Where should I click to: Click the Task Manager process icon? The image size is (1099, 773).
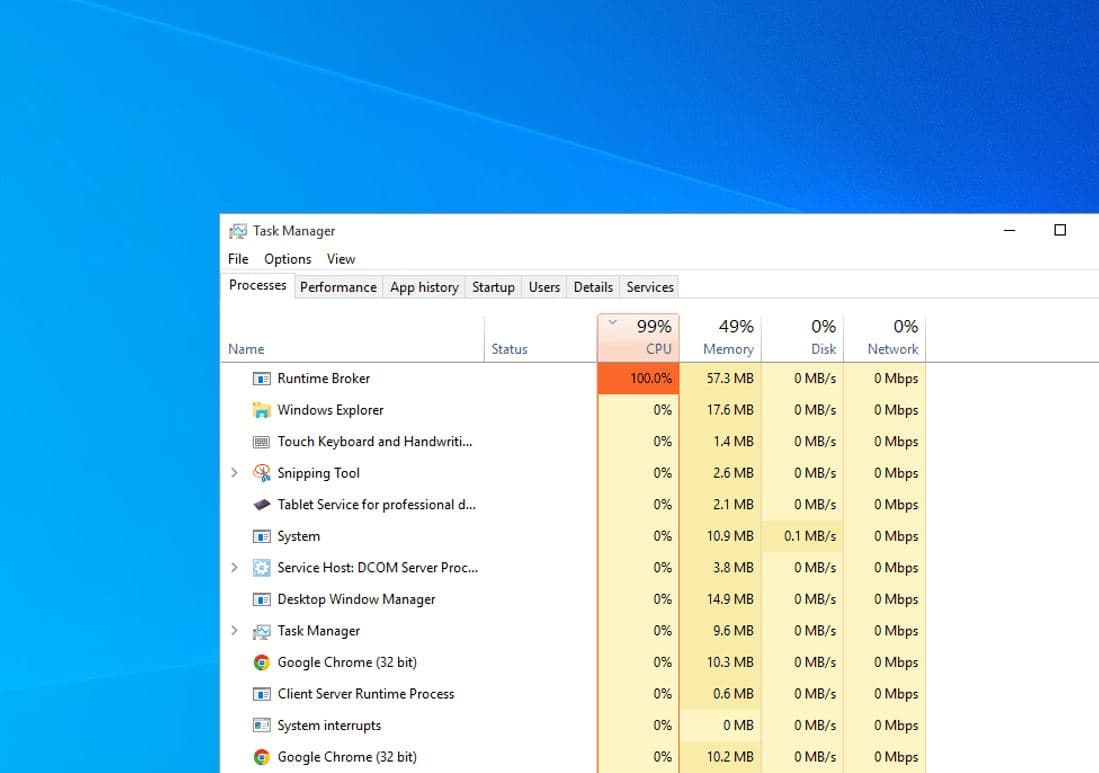point(261,631)
